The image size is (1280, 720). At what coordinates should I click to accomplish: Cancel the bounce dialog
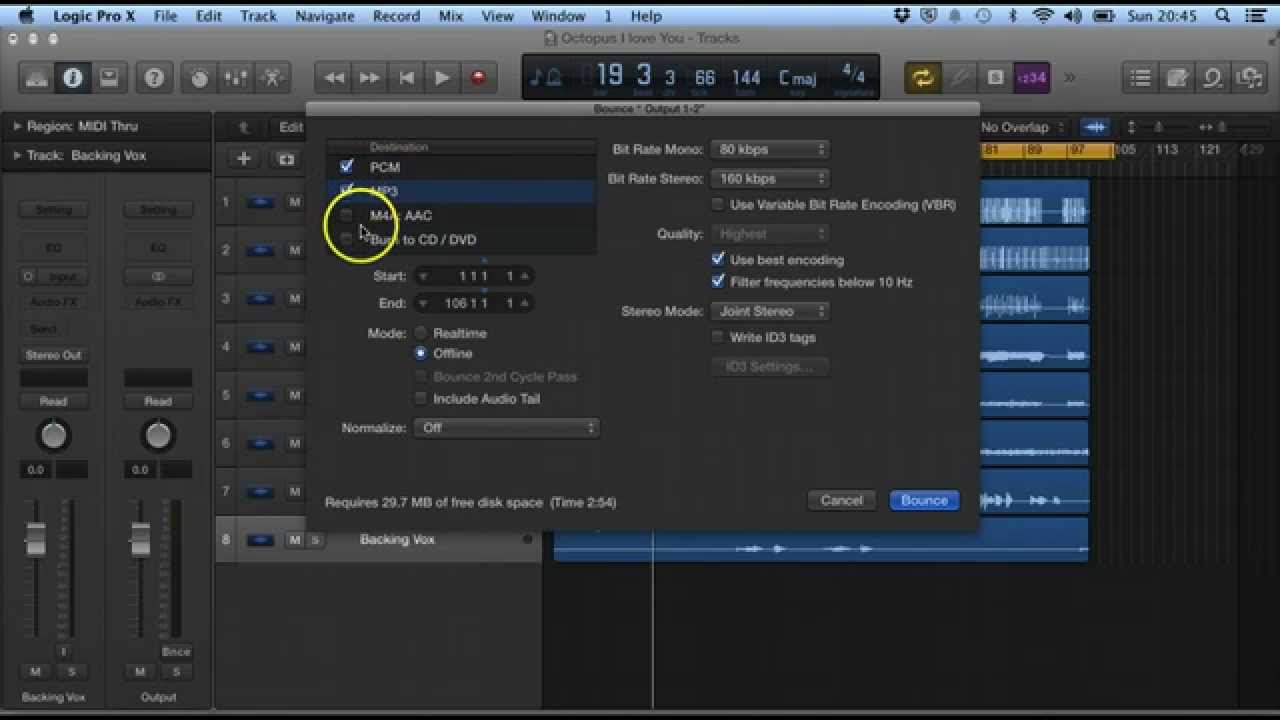(841, 500)
